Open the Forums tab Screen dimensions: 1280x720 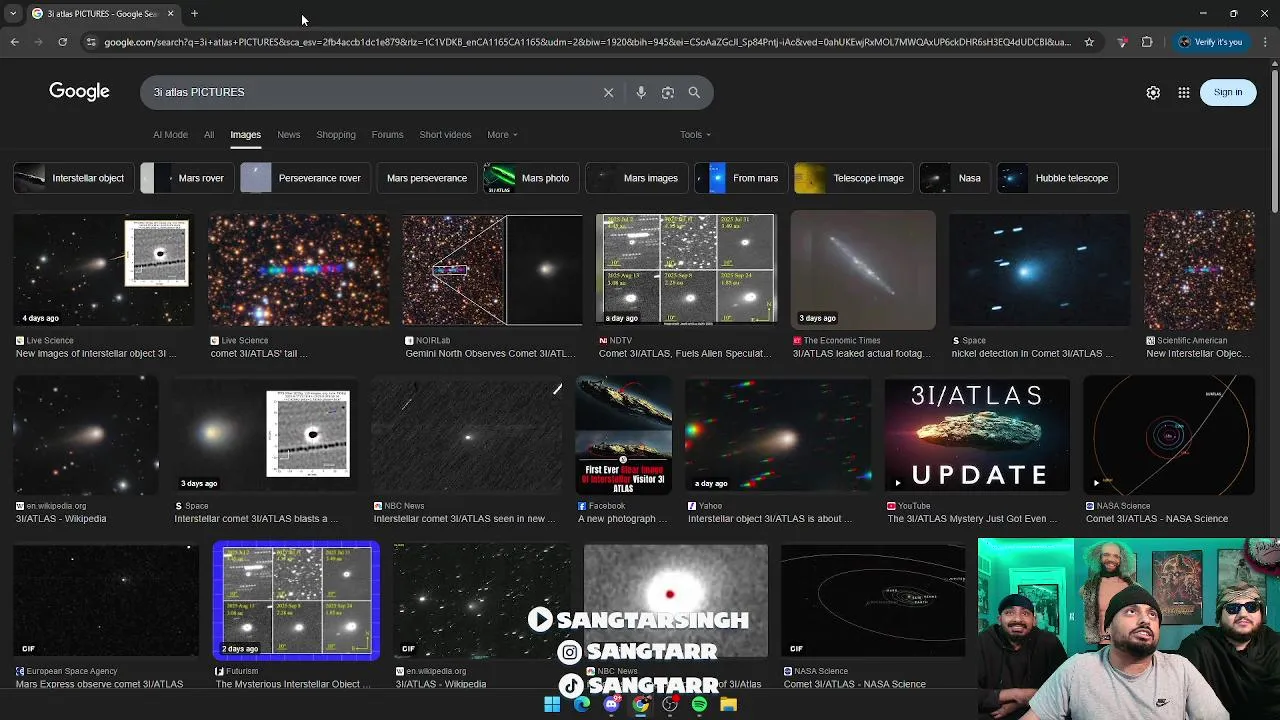[387, 135]
